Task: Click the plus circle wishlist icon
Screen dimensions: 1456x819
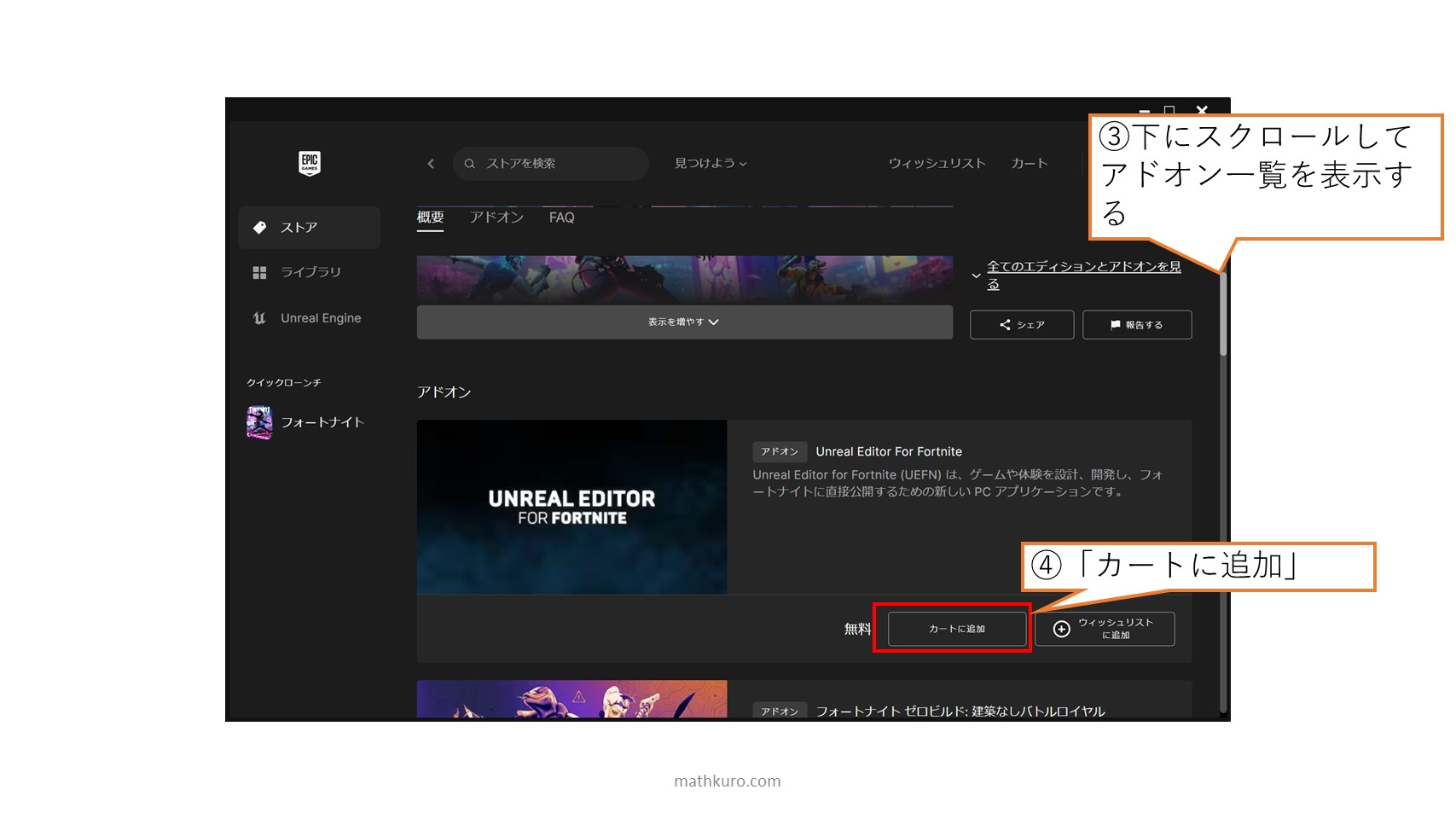Action: [1062, 629]
